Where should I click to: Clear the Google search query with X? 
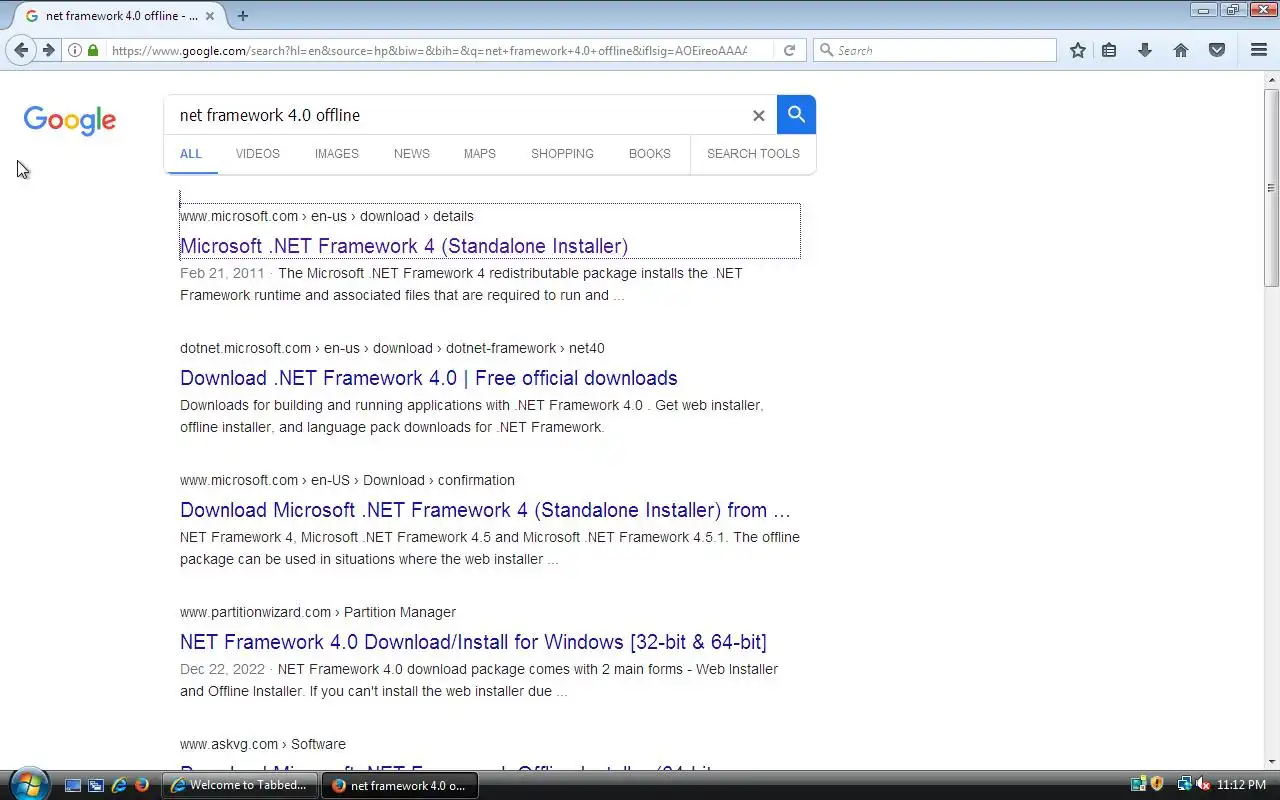(758, 116)
